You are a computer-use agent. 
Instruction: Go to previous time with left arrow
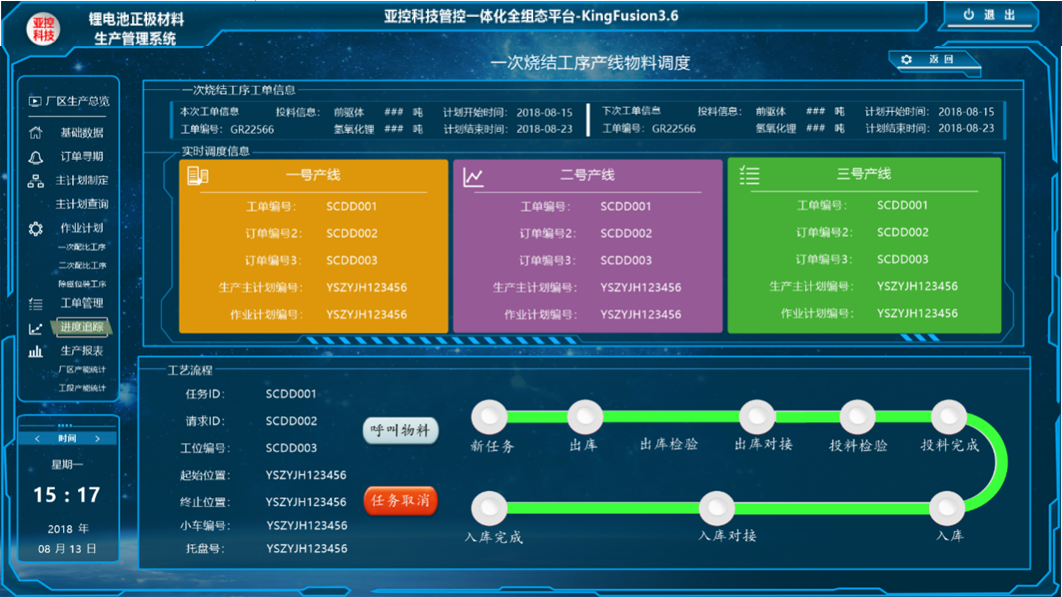coord(37,439)
